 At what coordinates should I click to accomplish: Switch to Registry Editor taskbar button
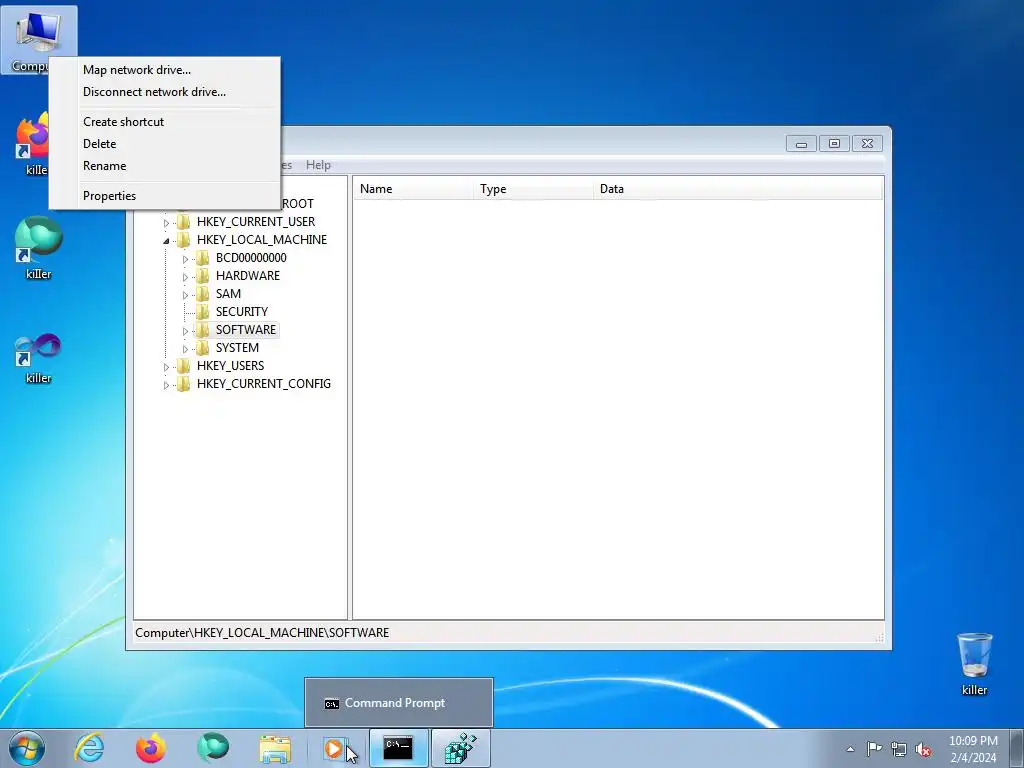coord(460,748)
